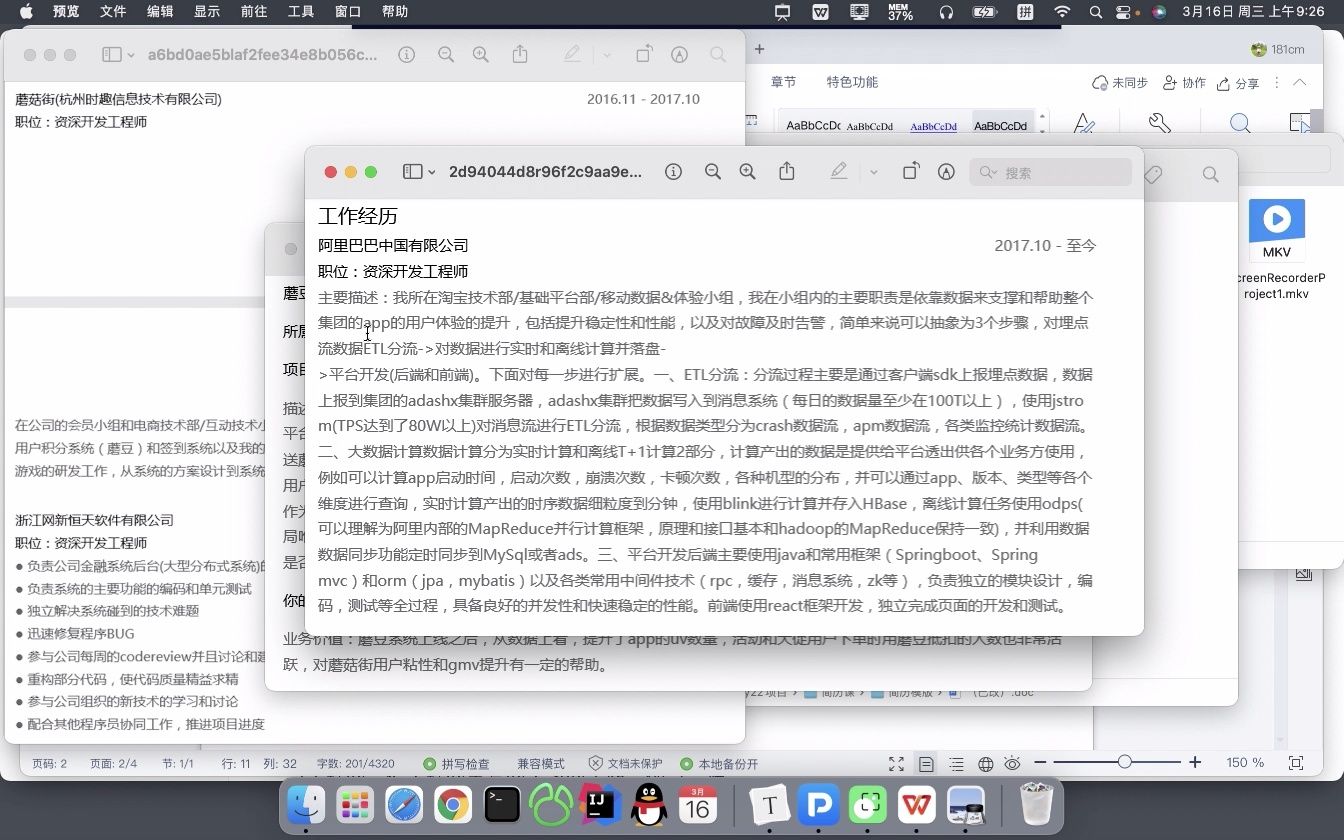Switch to 章节 ribbon tab in WPS

(784, 82)
